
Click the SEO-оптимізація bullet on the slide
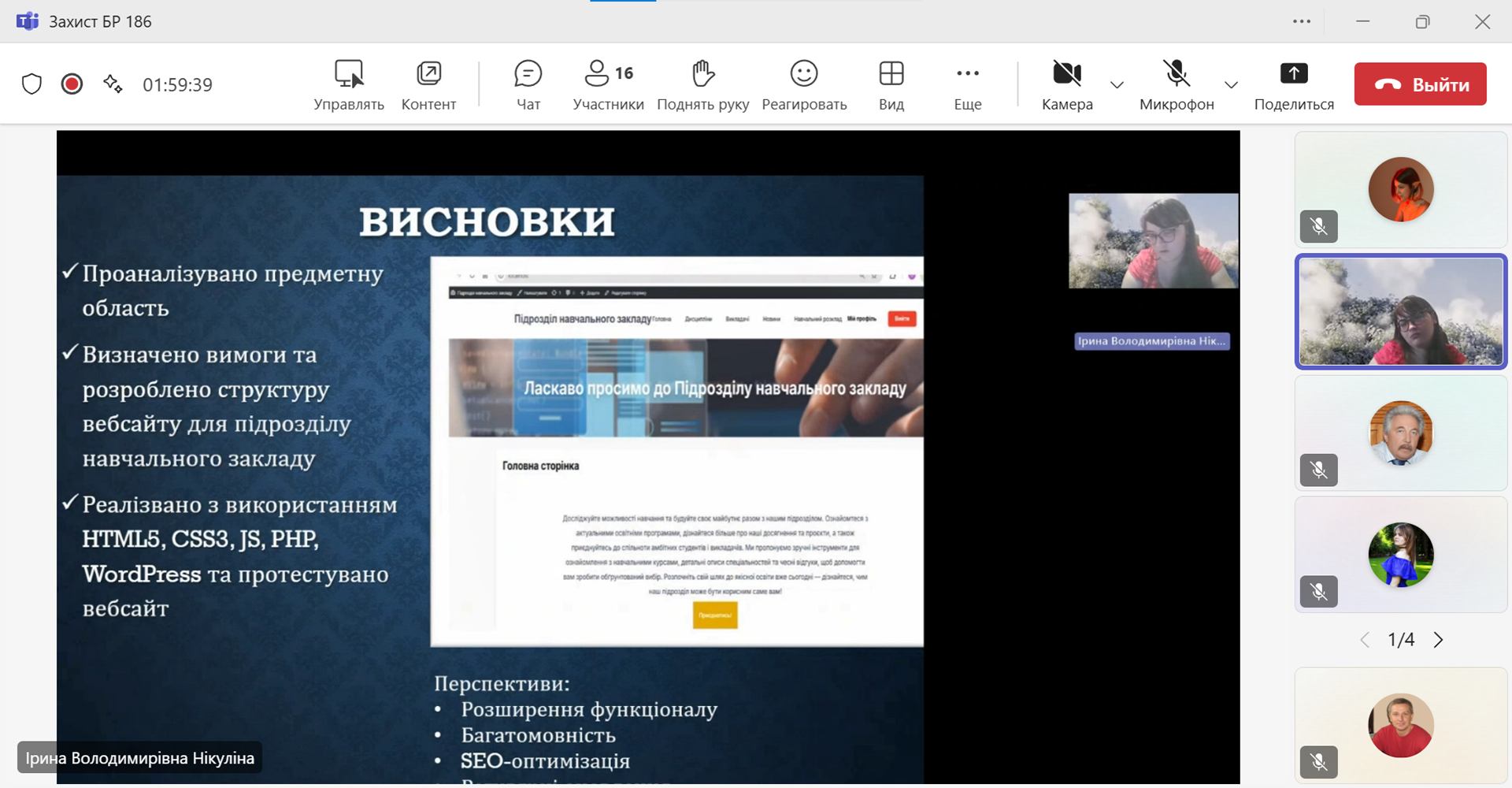point(545,761)
